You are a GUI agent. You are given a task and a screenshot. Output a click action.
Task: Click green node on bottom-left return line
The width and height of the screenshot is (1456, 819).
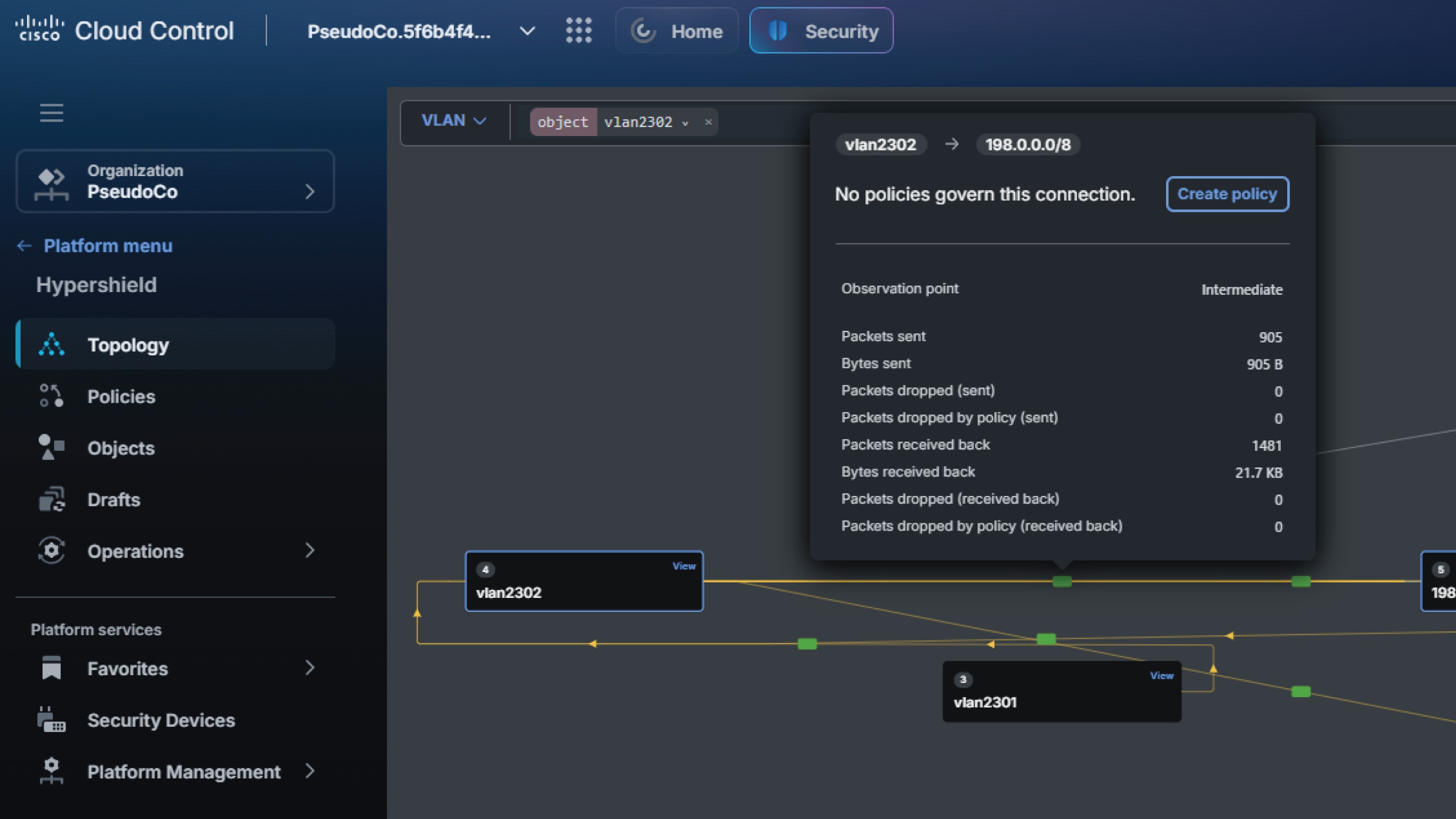(807, 644)
